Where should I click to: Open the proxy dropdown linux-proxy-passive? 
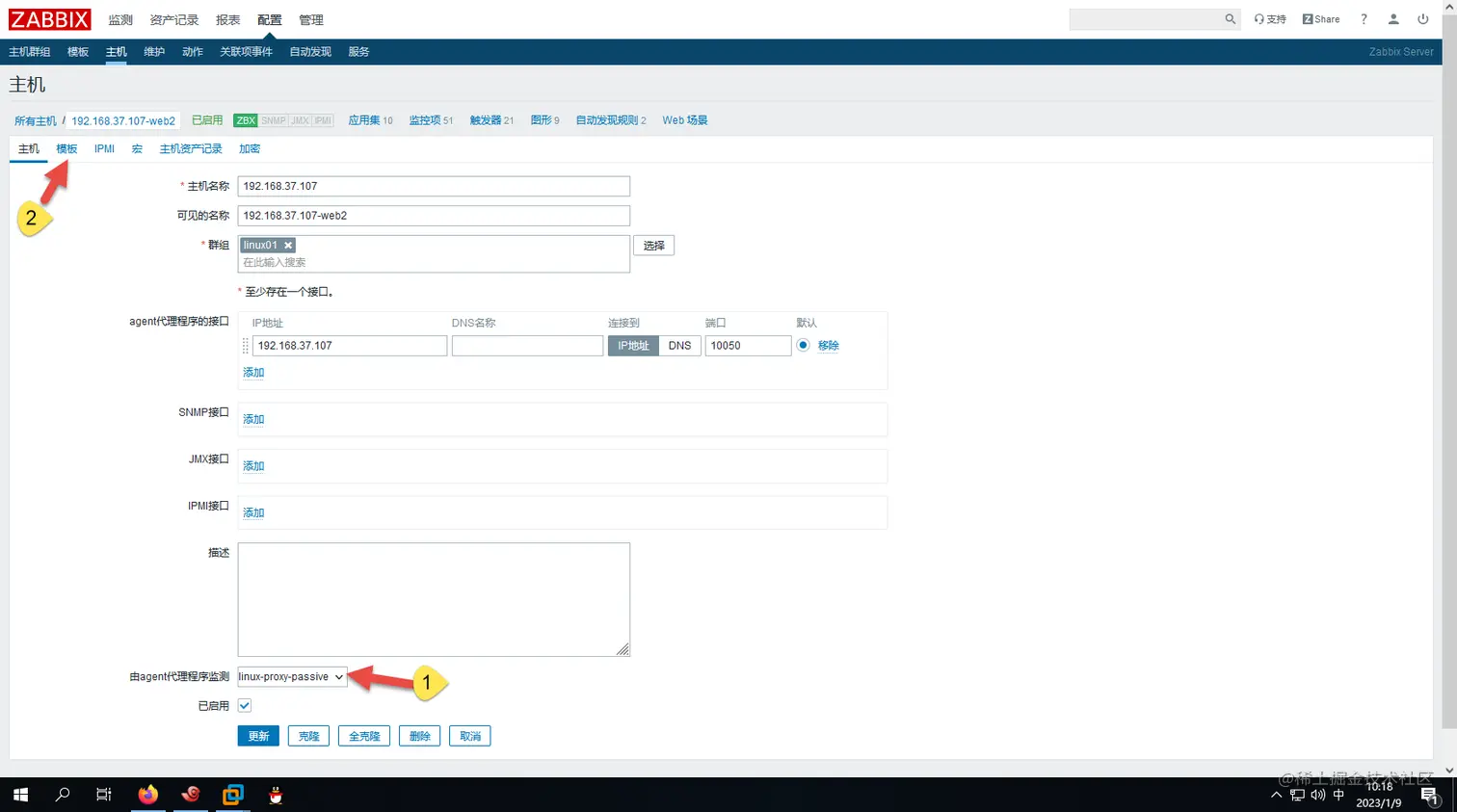click(292, 677)
